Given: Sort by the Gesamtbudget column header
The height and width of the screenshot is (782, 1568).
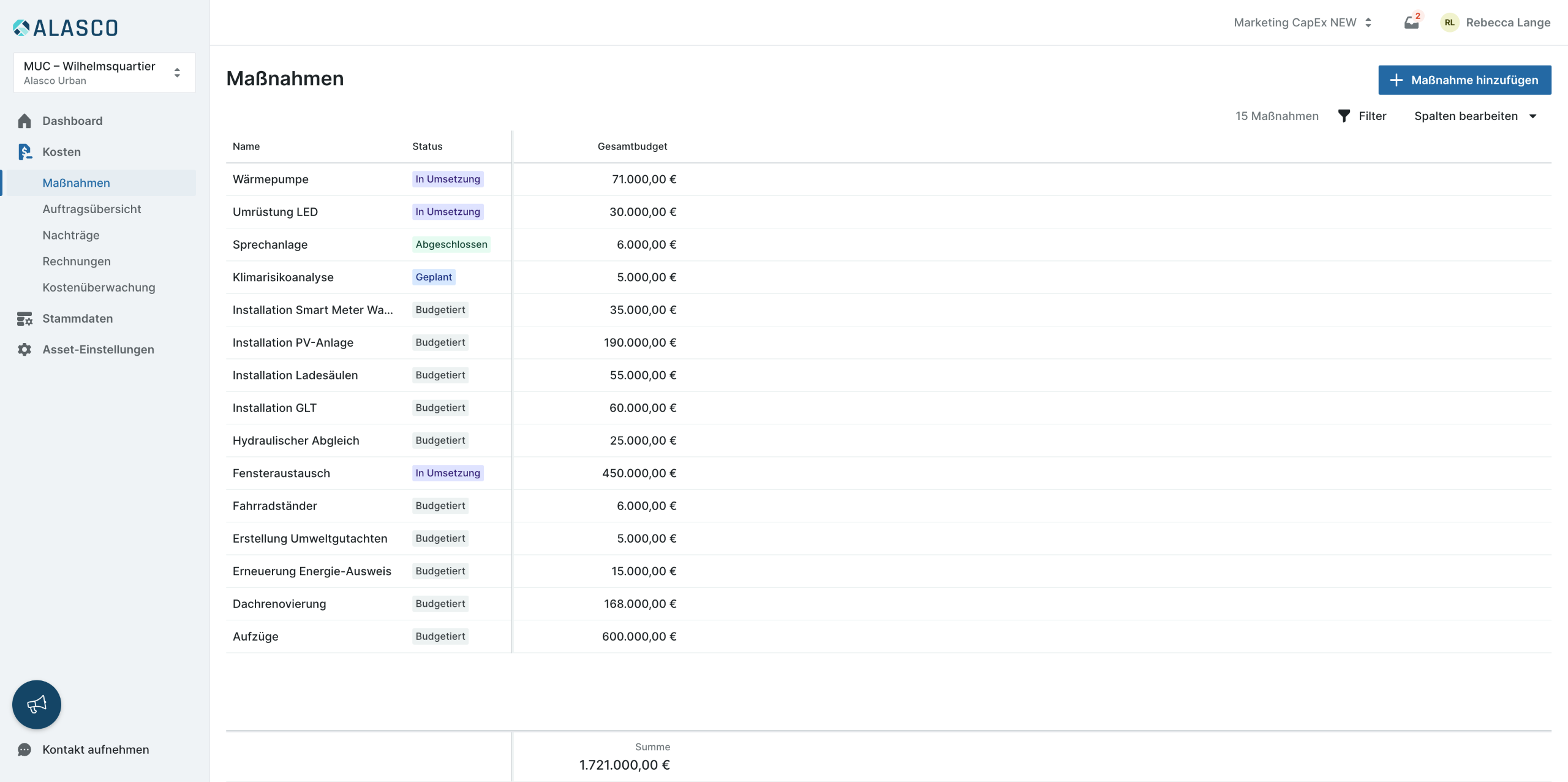Looking at the screenshot, I should pos(632,146).
